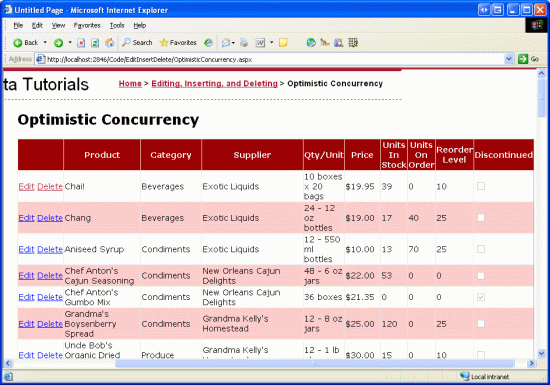The height and width of the screenshot is (385, 550).
Task: Click Edit link for Chef Anton's Gumbo Mix
Action: point(26,297)
